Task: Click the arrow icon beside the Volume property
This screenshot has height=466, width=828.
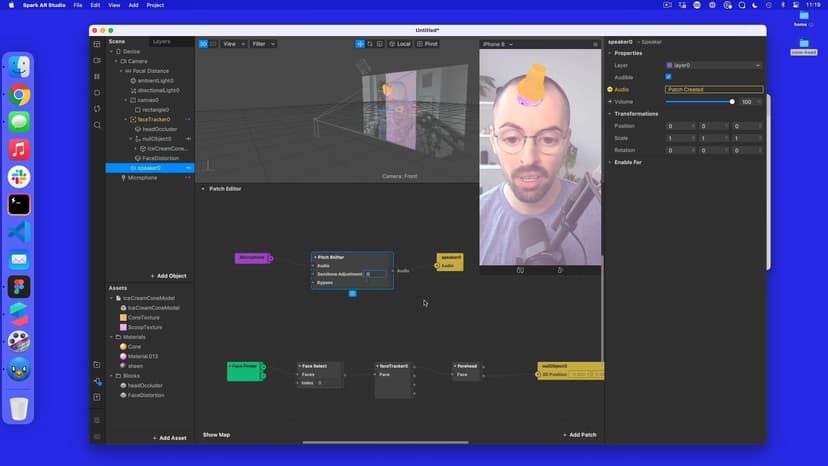Action: 610,101
